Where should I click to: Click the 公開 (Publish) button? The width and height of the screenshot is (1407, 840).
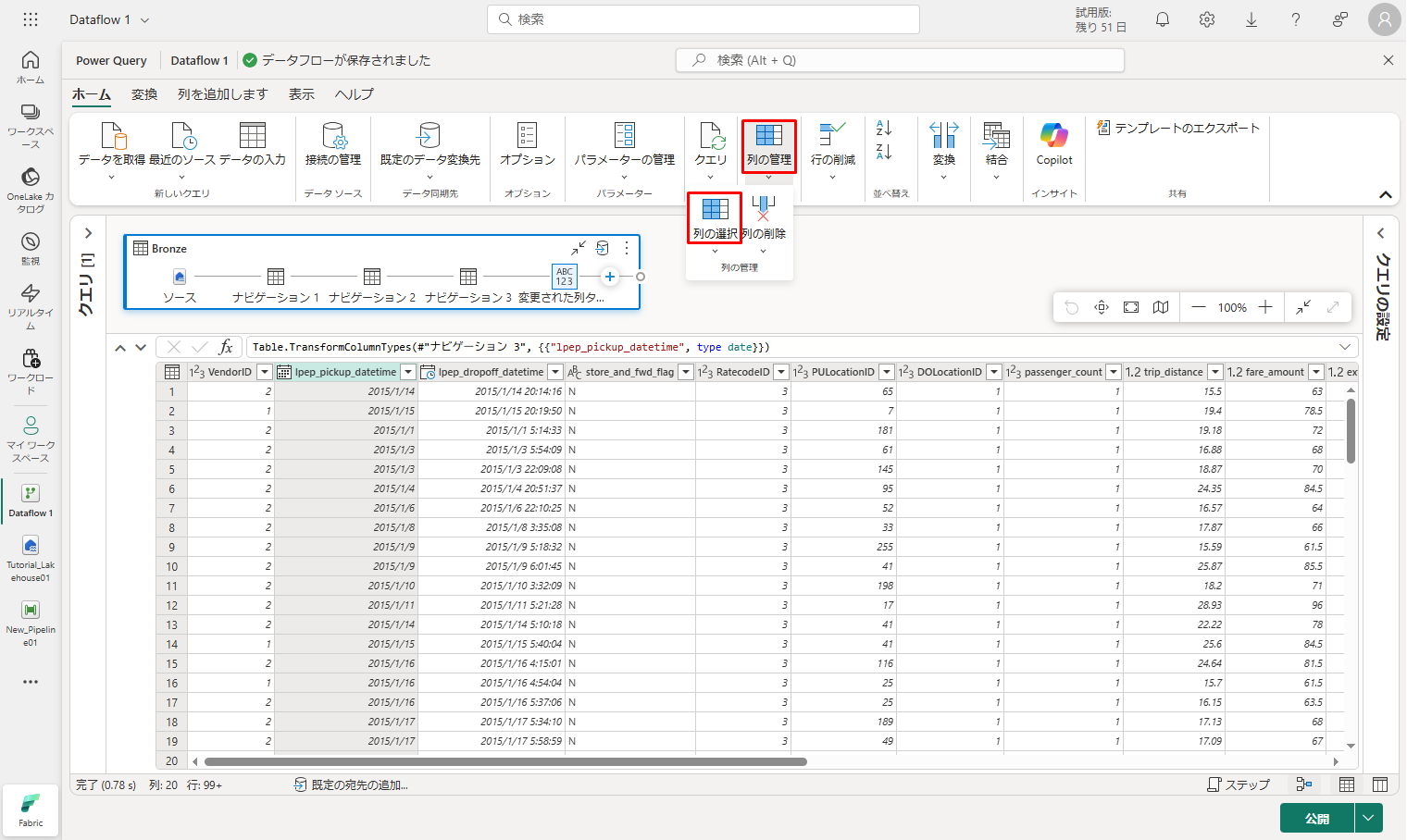(x=1316, y=819)
